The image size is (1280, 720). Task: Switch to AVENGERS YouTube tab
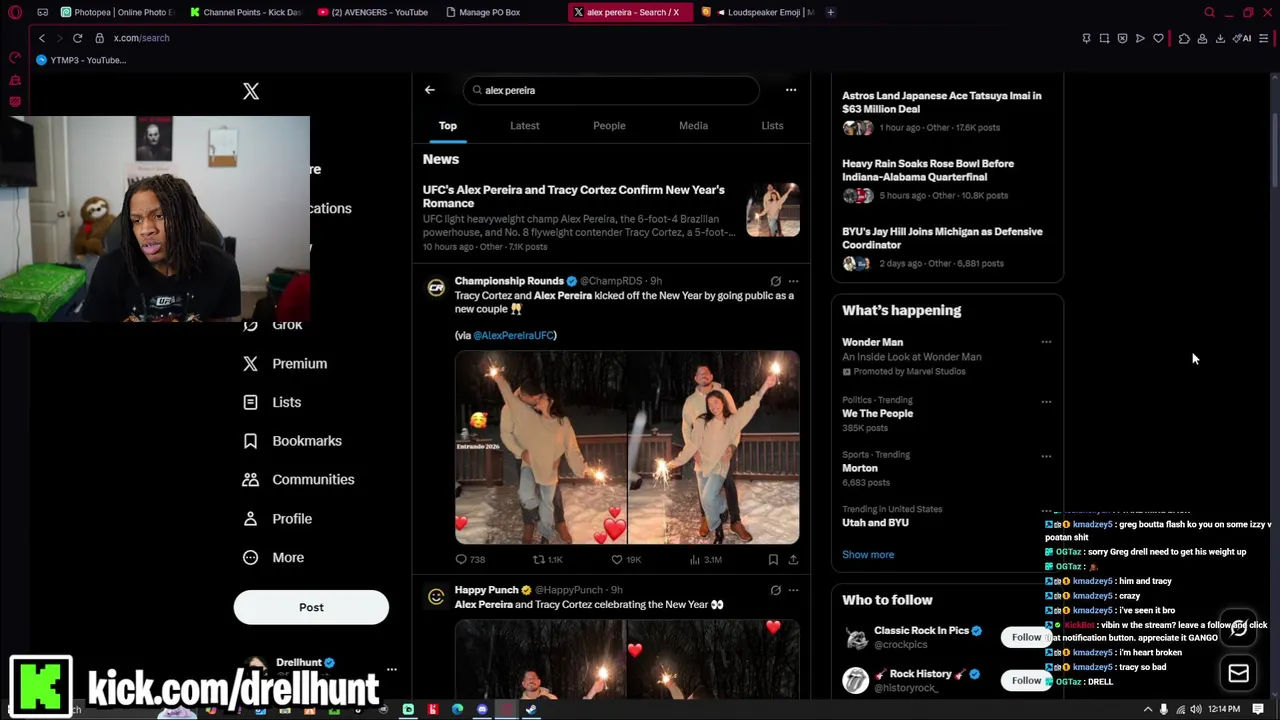[373, 12]
